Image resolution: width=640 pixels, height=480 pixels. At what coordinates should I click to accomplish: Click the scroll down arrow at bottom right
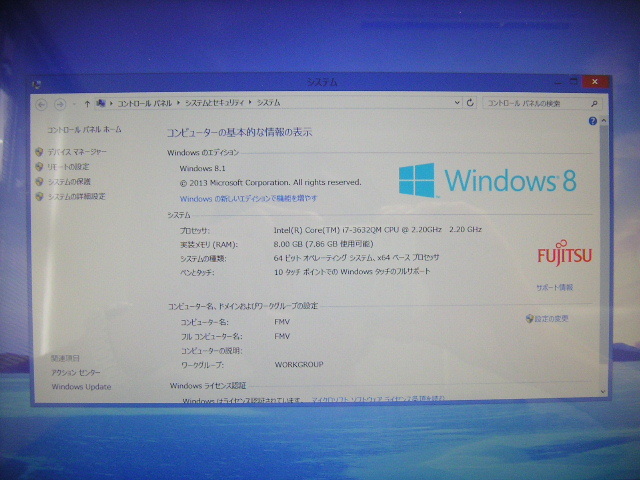603,392
